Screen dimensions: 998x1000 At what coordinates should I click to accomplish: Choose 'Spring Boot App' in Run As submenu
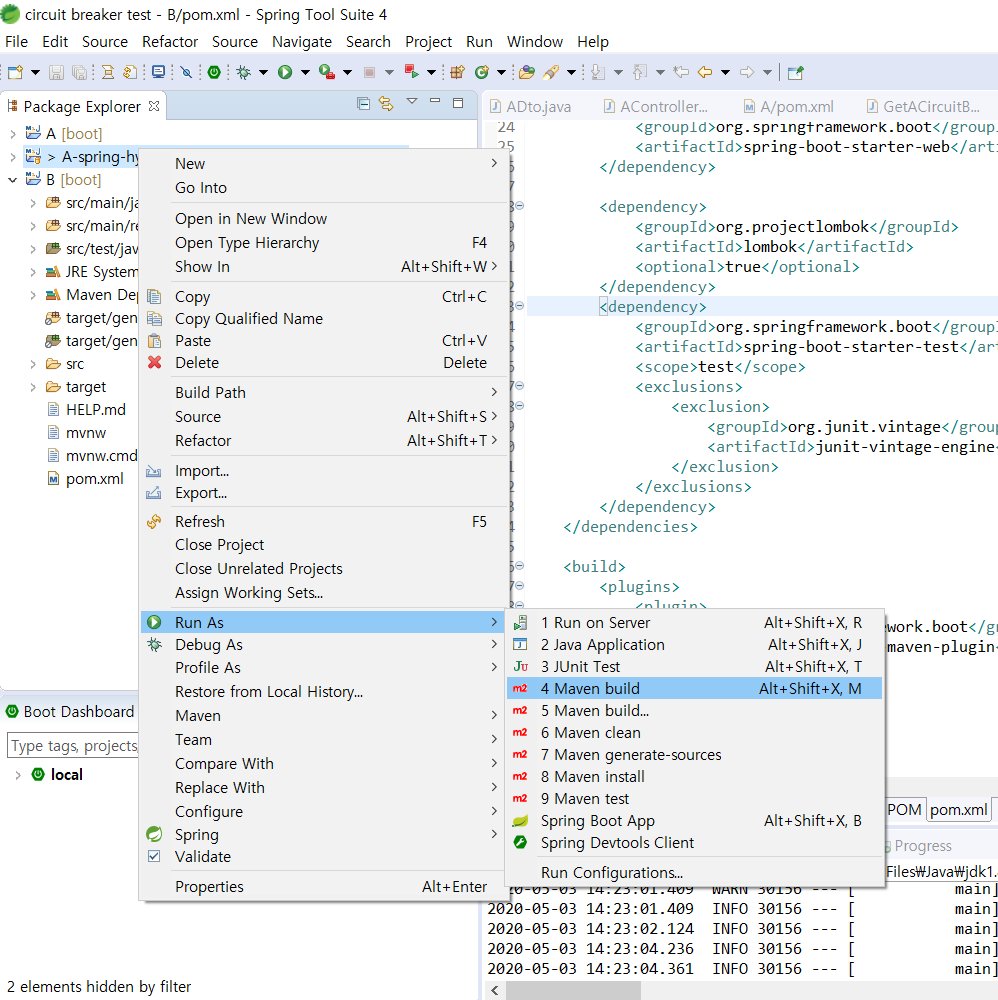pyautogui.click(x=597, y=821)
